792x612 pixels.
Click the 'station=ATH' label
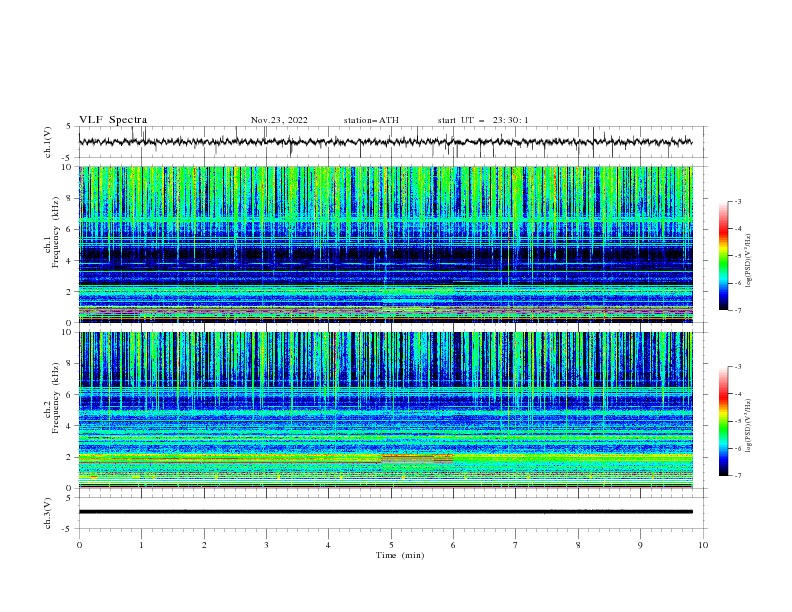click(x=371, y=120)
